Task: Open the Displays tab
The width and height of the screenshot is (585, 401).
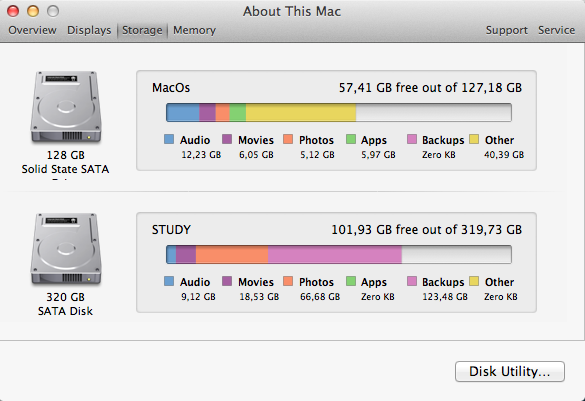Action: click(89, 30)
